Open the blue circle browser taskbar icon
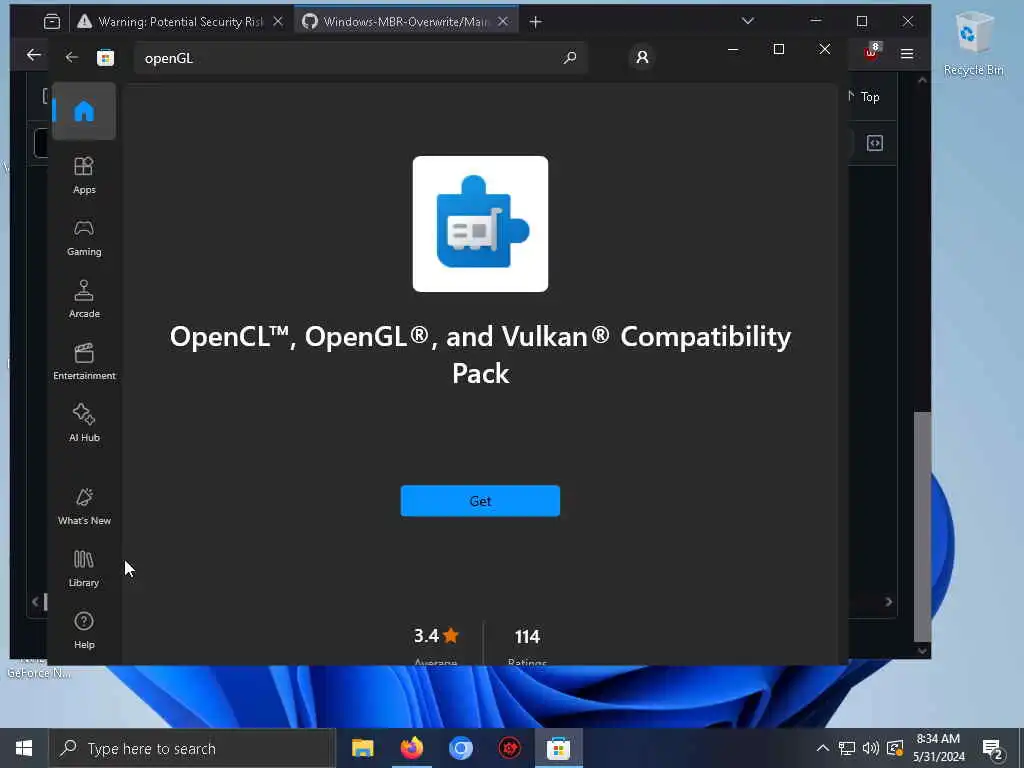 tap(460, 748)
